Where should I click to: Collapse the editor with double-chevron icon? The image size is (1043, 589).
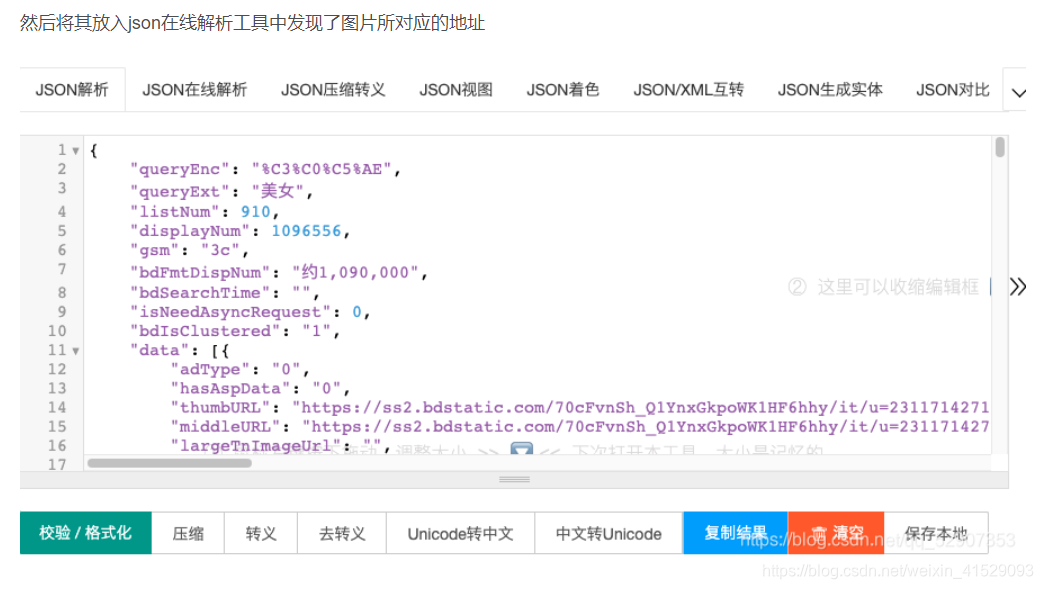point(1017,287)
